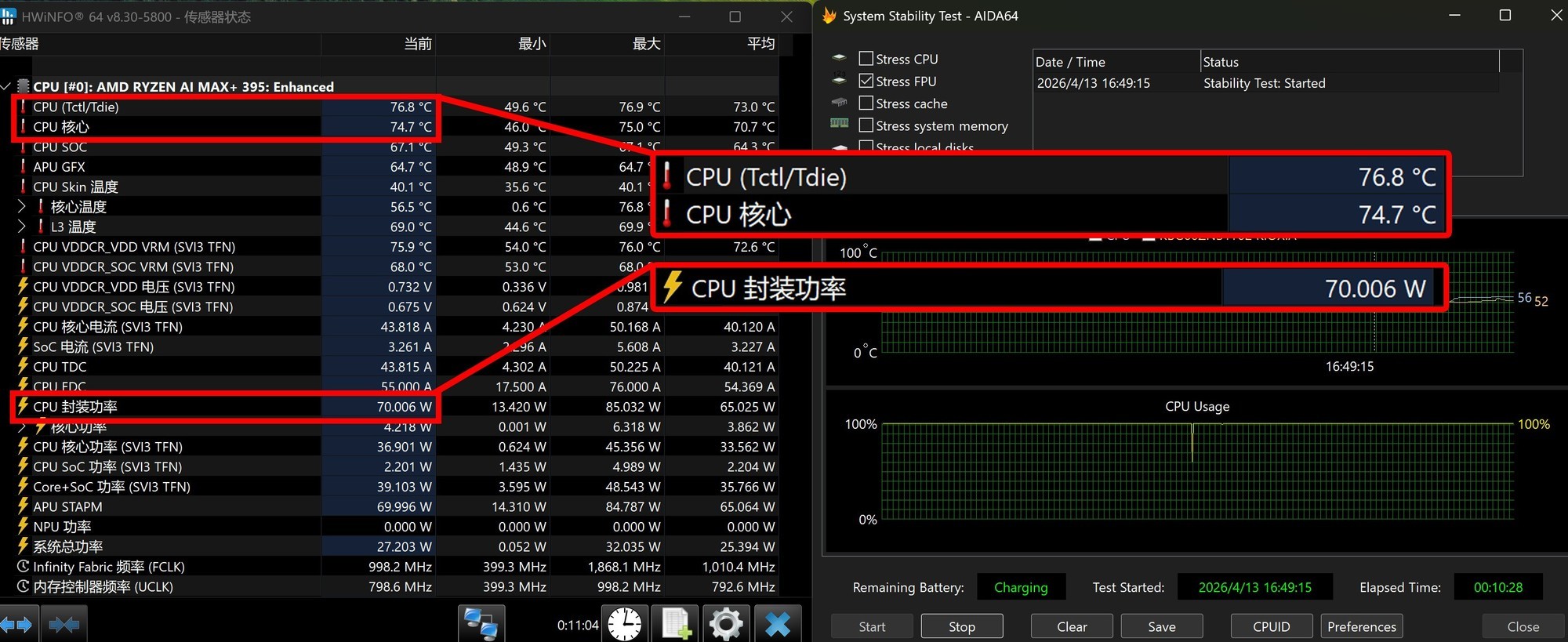Click the 当前 column header
The width and height of the screenshot is (1568, 642).
[x=417, y=44]
